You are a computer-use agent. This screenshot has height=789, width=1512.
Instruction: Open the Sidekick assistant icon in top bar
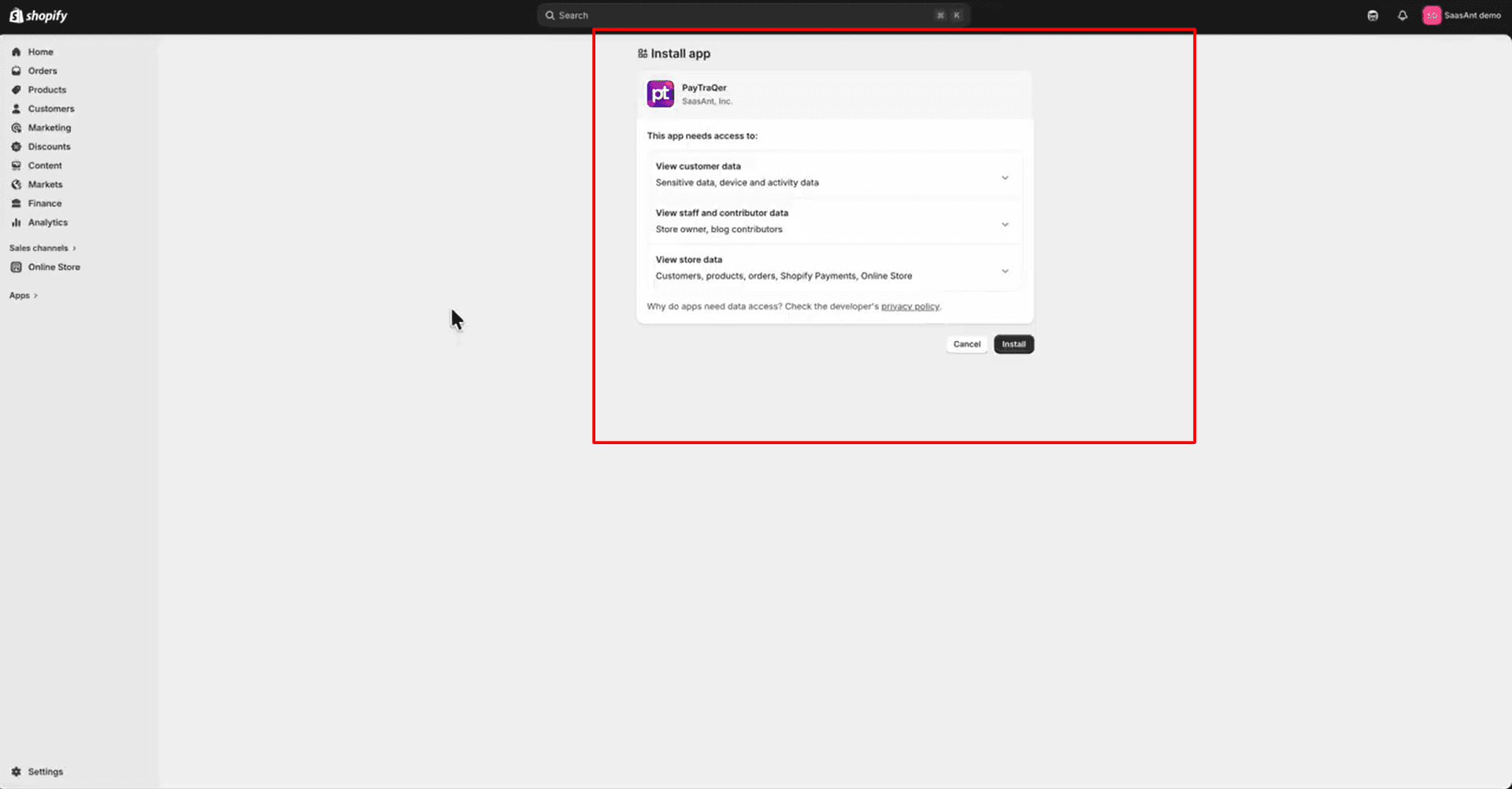tap(1373, 16)
